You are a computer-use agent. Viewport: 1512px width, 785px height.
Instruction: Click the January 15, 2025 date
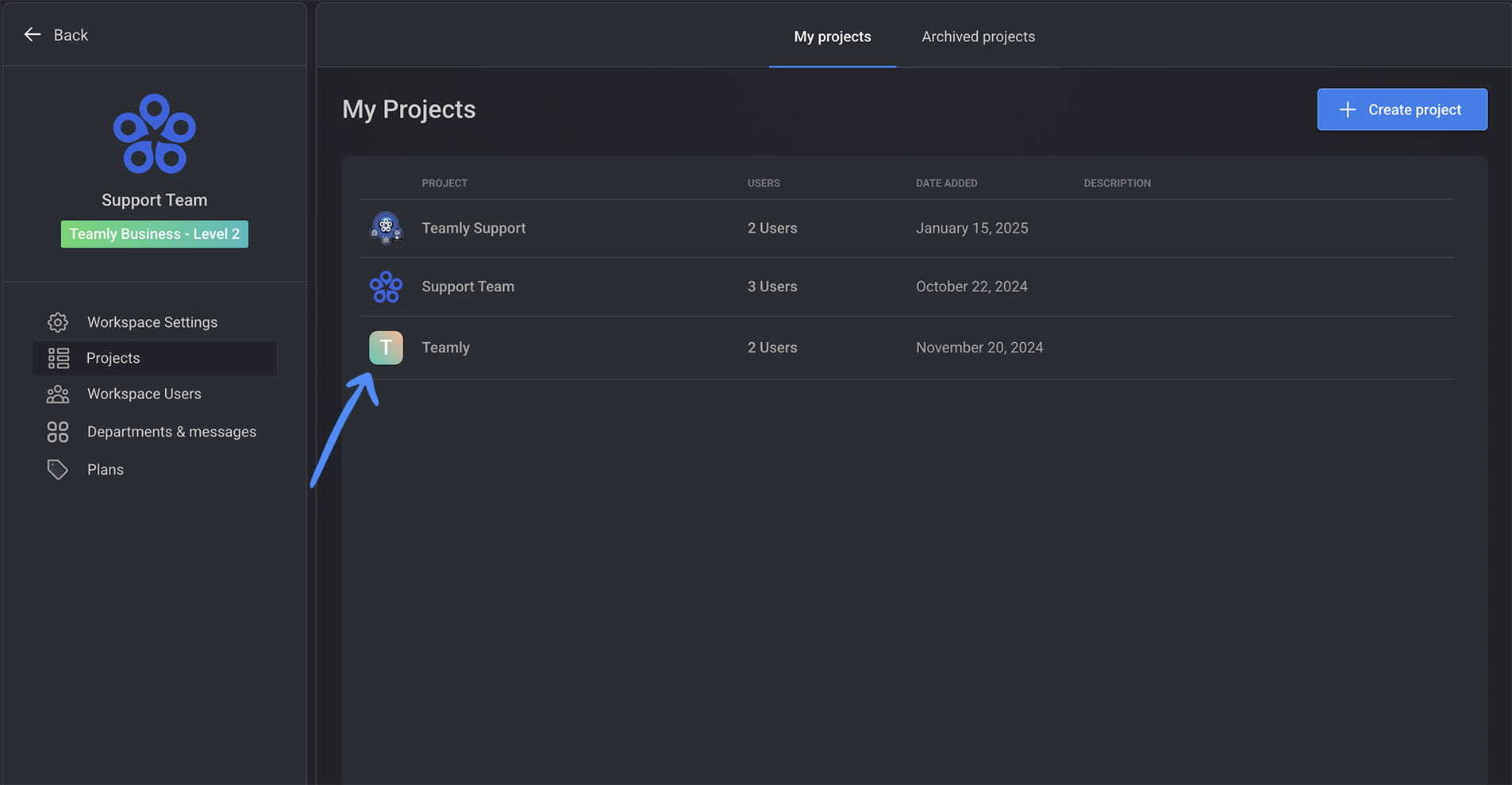[x=972, y=228]
